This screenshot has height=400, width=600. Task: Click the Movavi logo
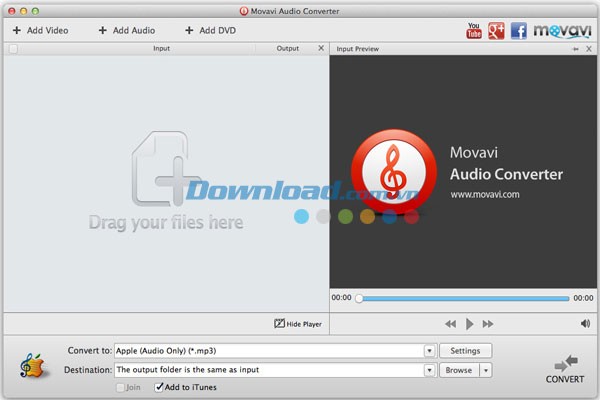coord(562,31)
